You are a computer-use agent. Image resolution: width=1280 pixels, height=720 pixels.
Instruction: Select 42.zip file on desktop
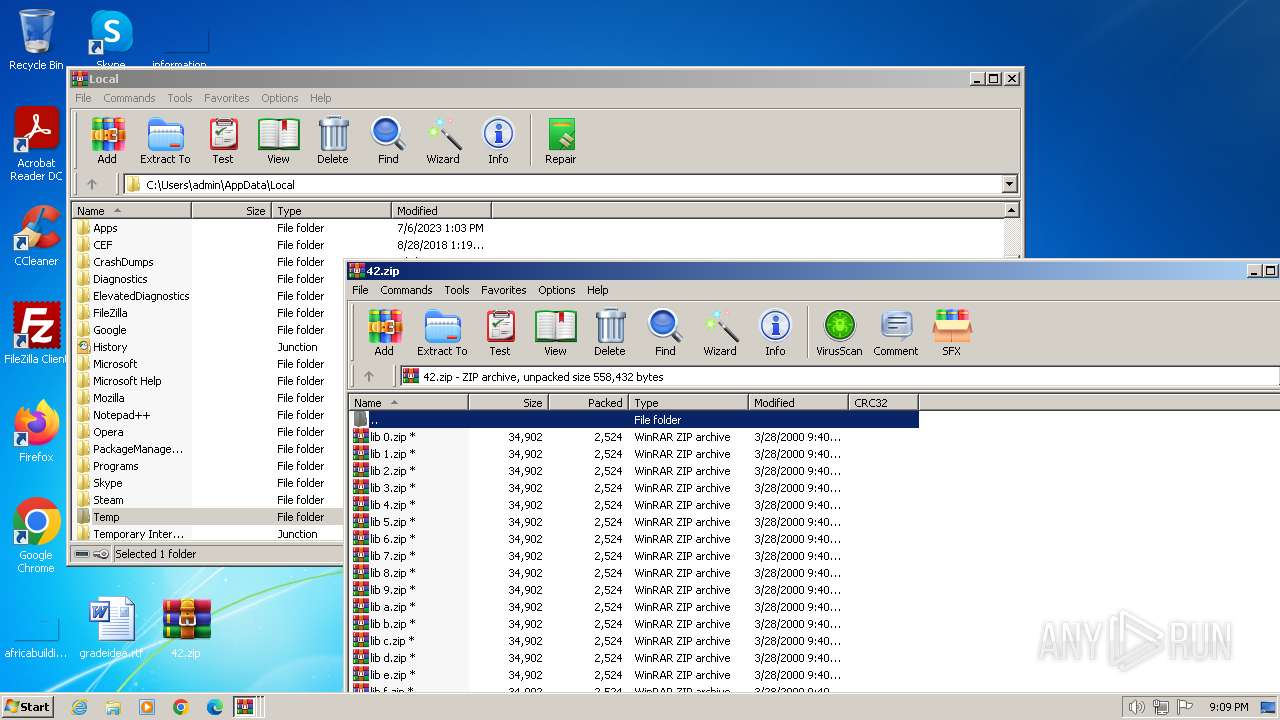pos(186,629)
